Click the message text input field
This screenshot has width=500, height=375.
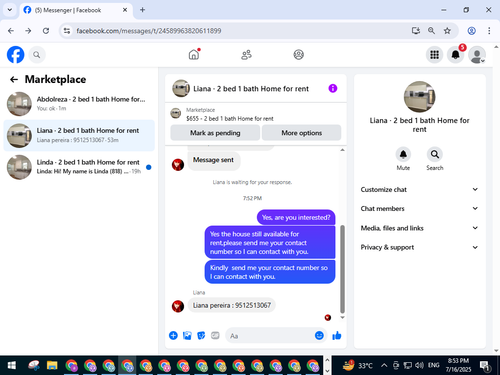point(271,336)
